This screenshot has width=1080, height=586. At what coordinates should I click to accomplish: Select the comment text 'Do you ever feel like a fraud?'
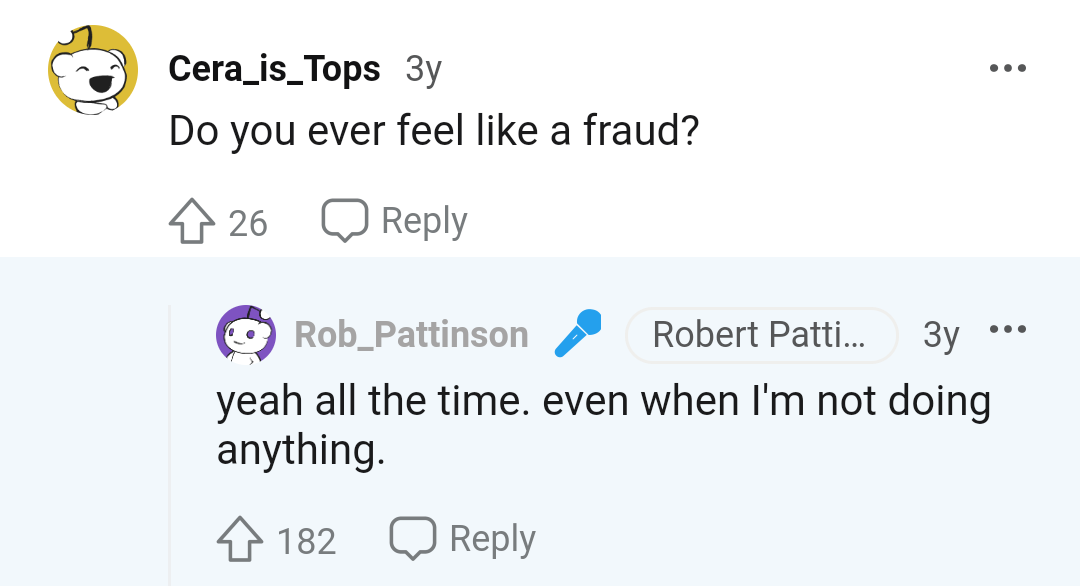434,130
